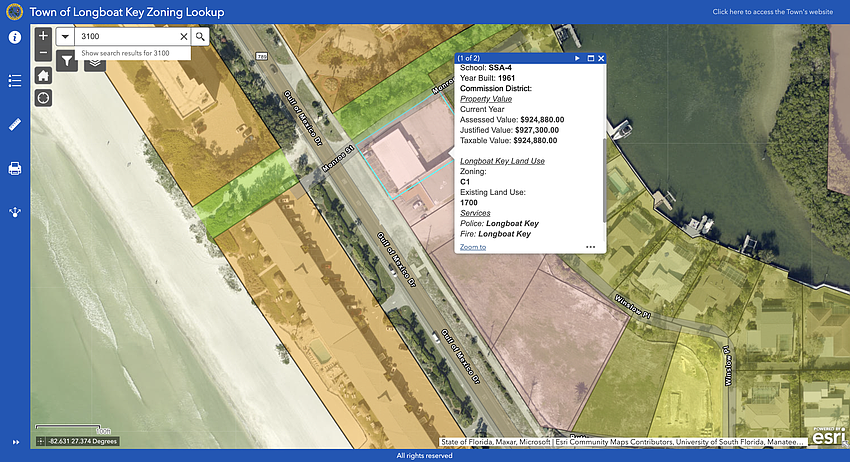Click the (1 of 2) popup counter

468,58
